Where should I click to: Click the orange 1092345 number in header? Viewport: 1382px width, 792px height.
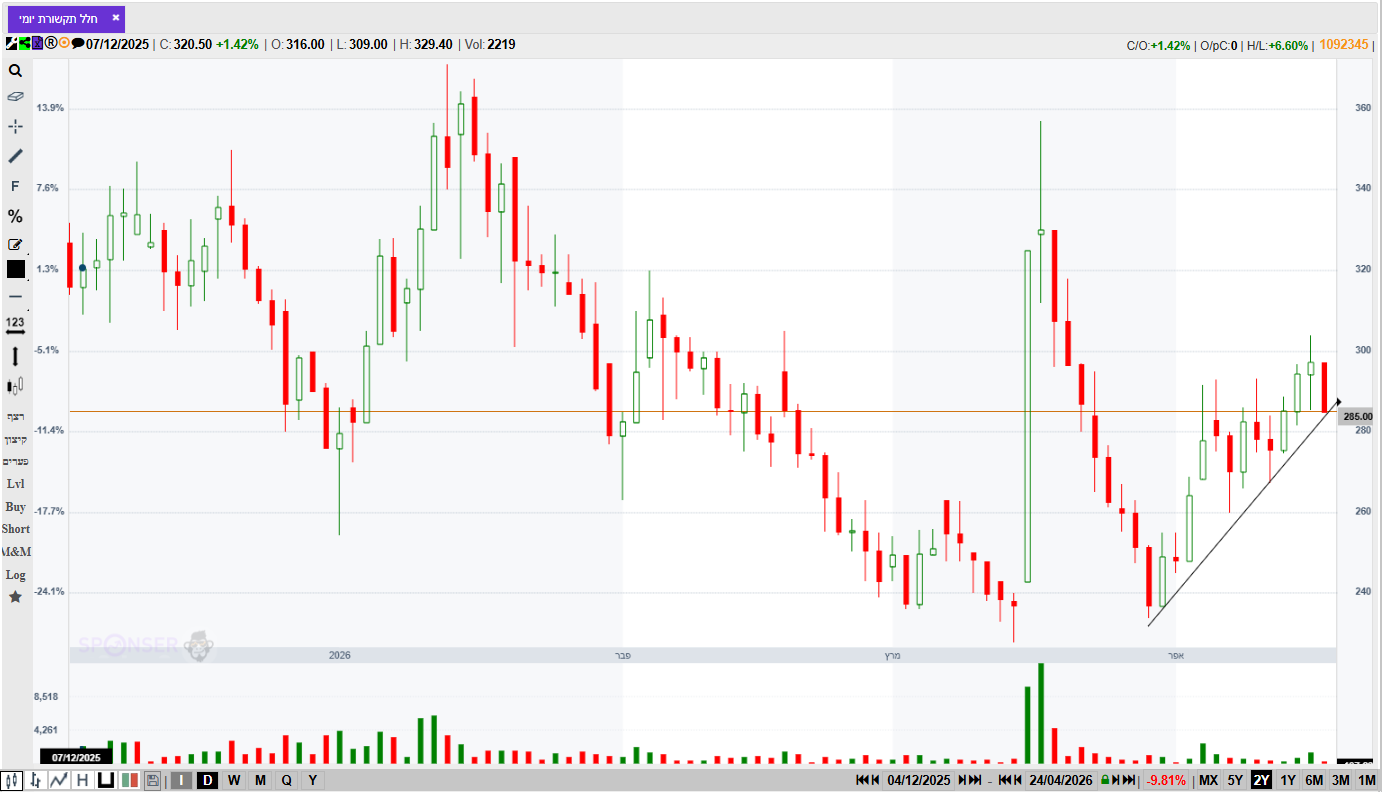(1344, 44)
